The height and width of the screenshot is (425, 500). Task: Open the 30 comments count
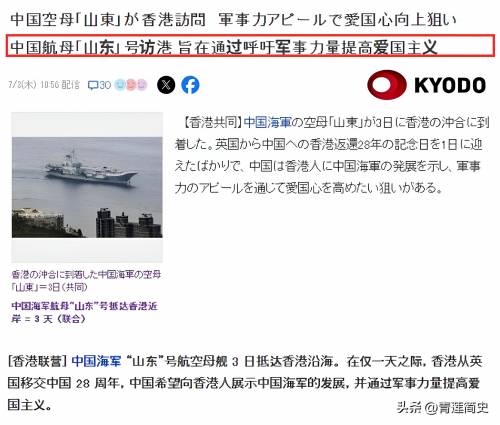[x=105, y=85]
